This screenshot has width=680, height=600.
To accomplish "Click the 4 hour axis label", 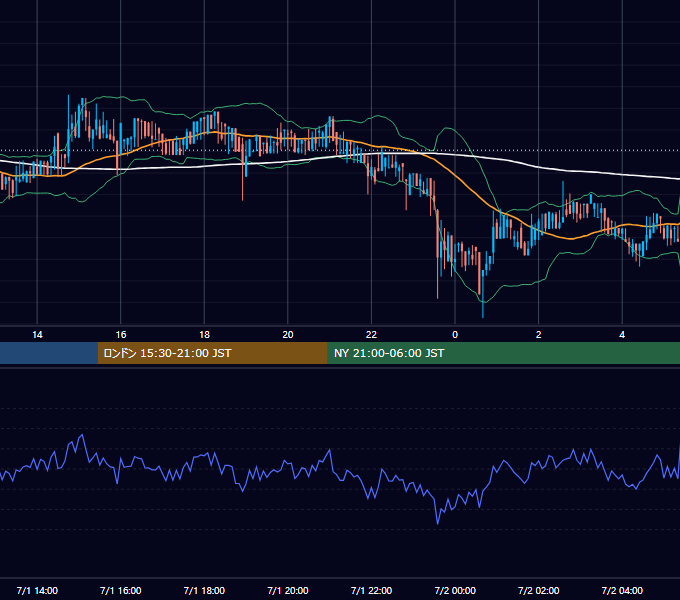I will tap(622, 335).
